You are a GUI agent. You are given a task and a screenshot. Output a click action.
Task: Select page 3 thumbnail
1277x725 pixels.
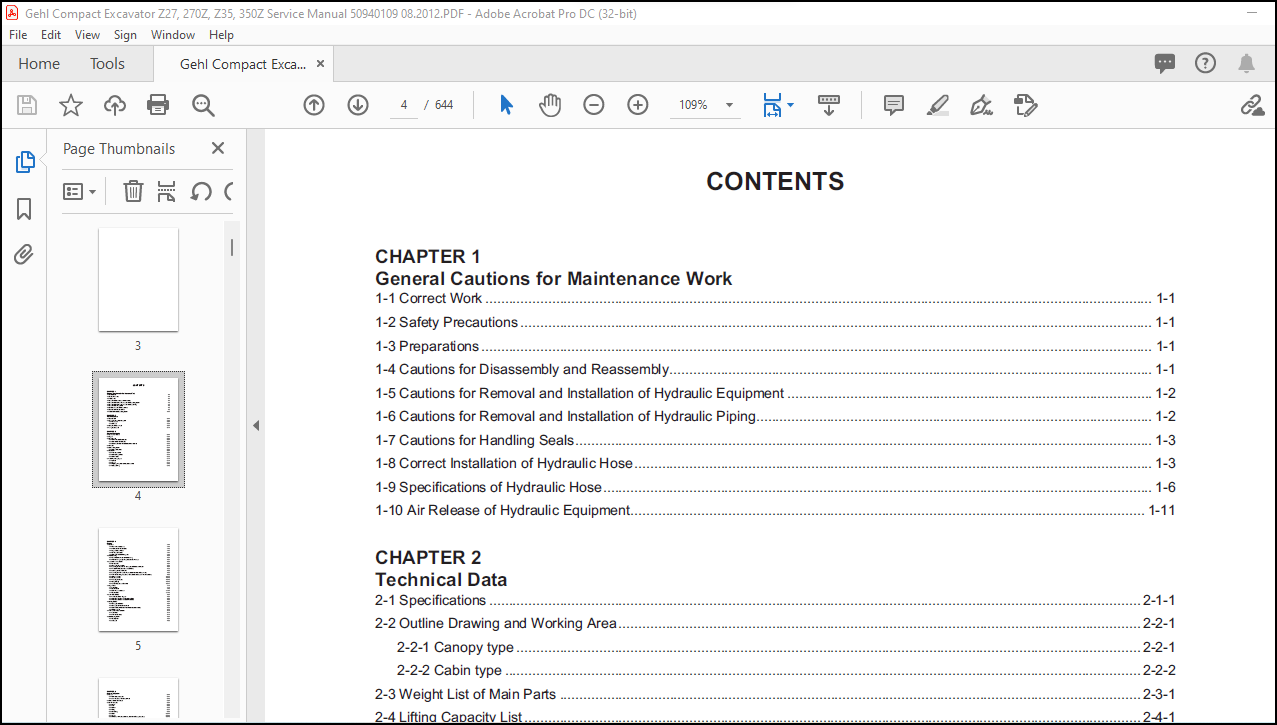(x=138, y=279)
